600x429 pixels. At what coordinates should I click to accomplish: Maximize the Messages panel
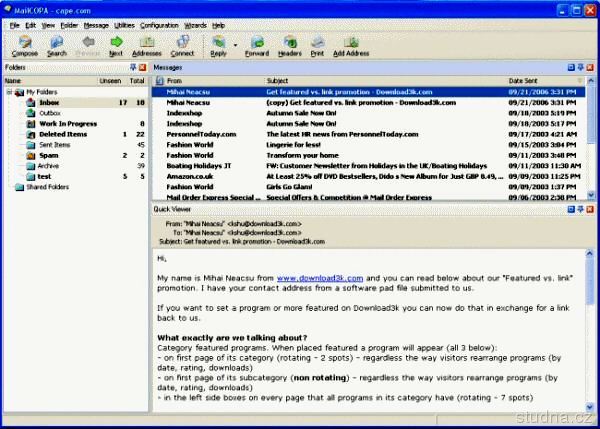571,67
